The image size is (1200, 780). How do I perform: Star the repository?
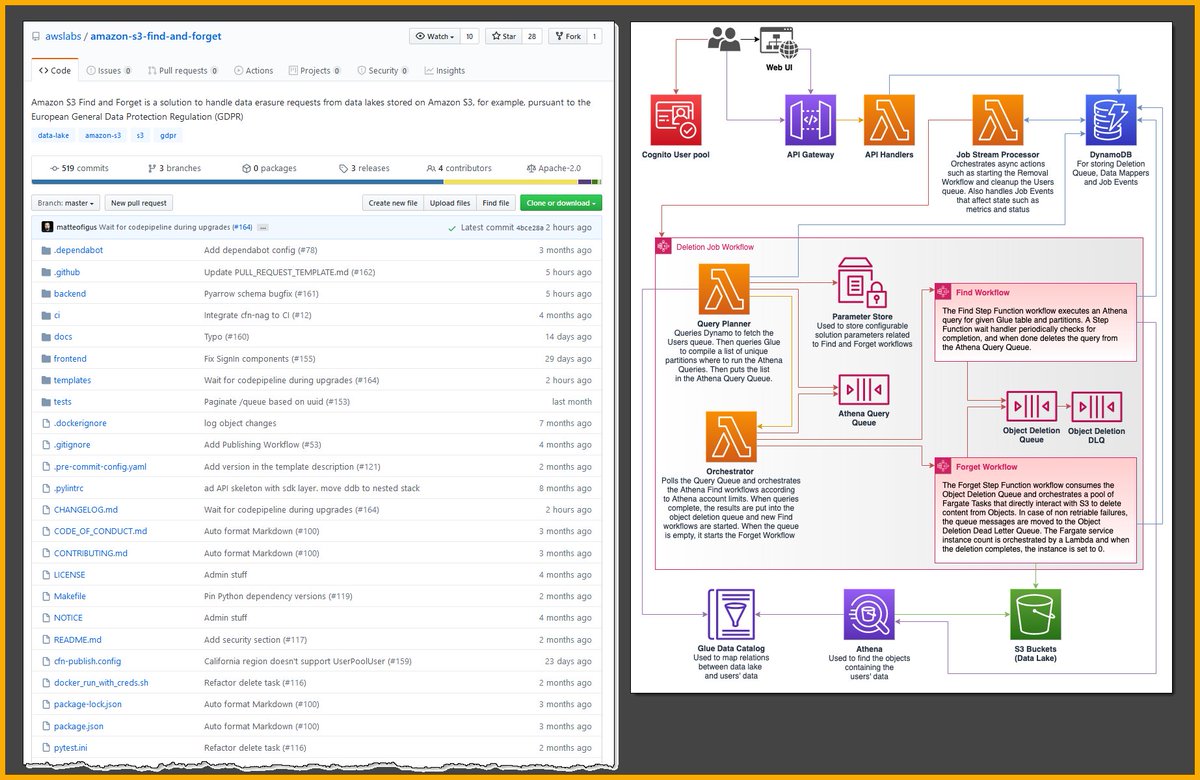pos(503,36)
